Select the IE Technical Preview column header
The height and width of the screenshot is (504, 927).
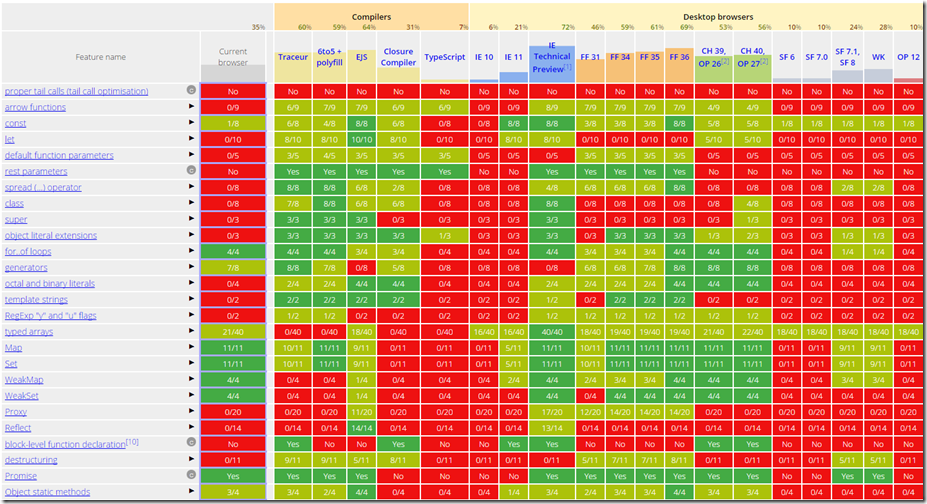point(552,57)
